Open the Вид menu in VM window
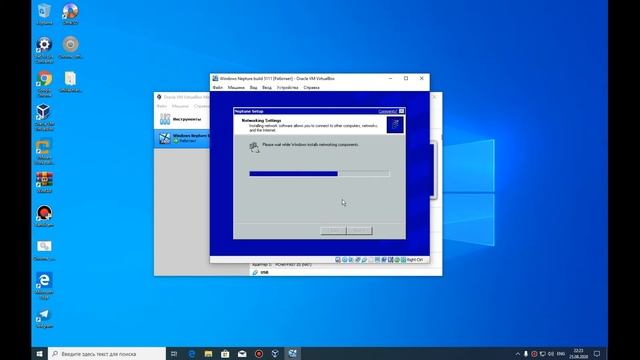 click(253, 87)
